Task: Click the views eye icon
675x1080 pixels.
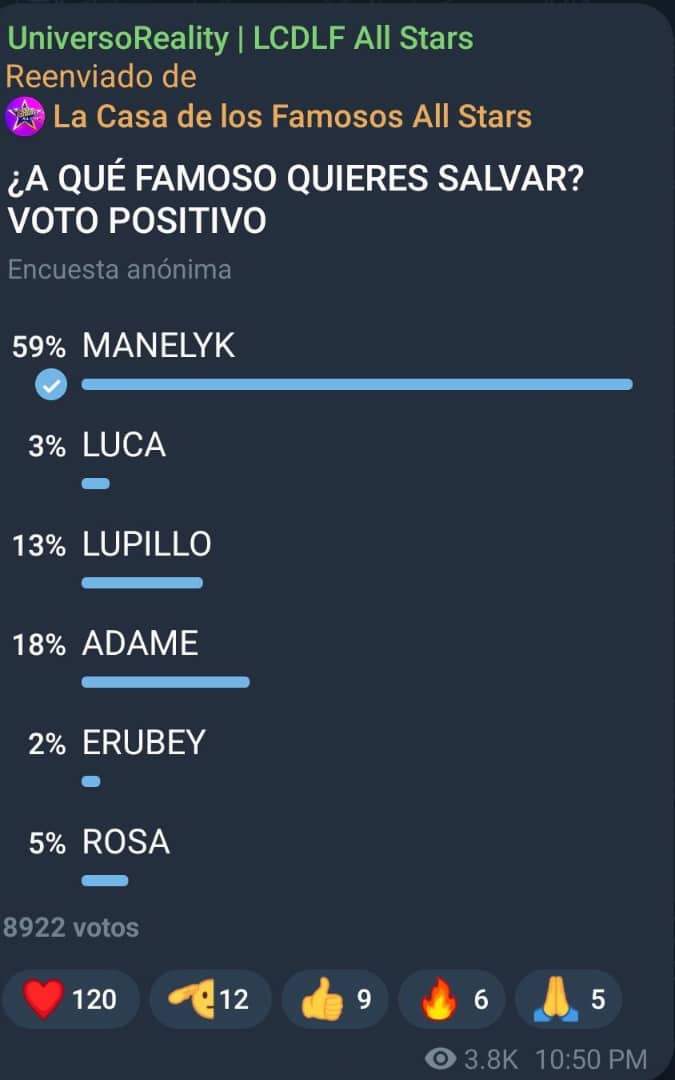Action: tap(440, 1059)
